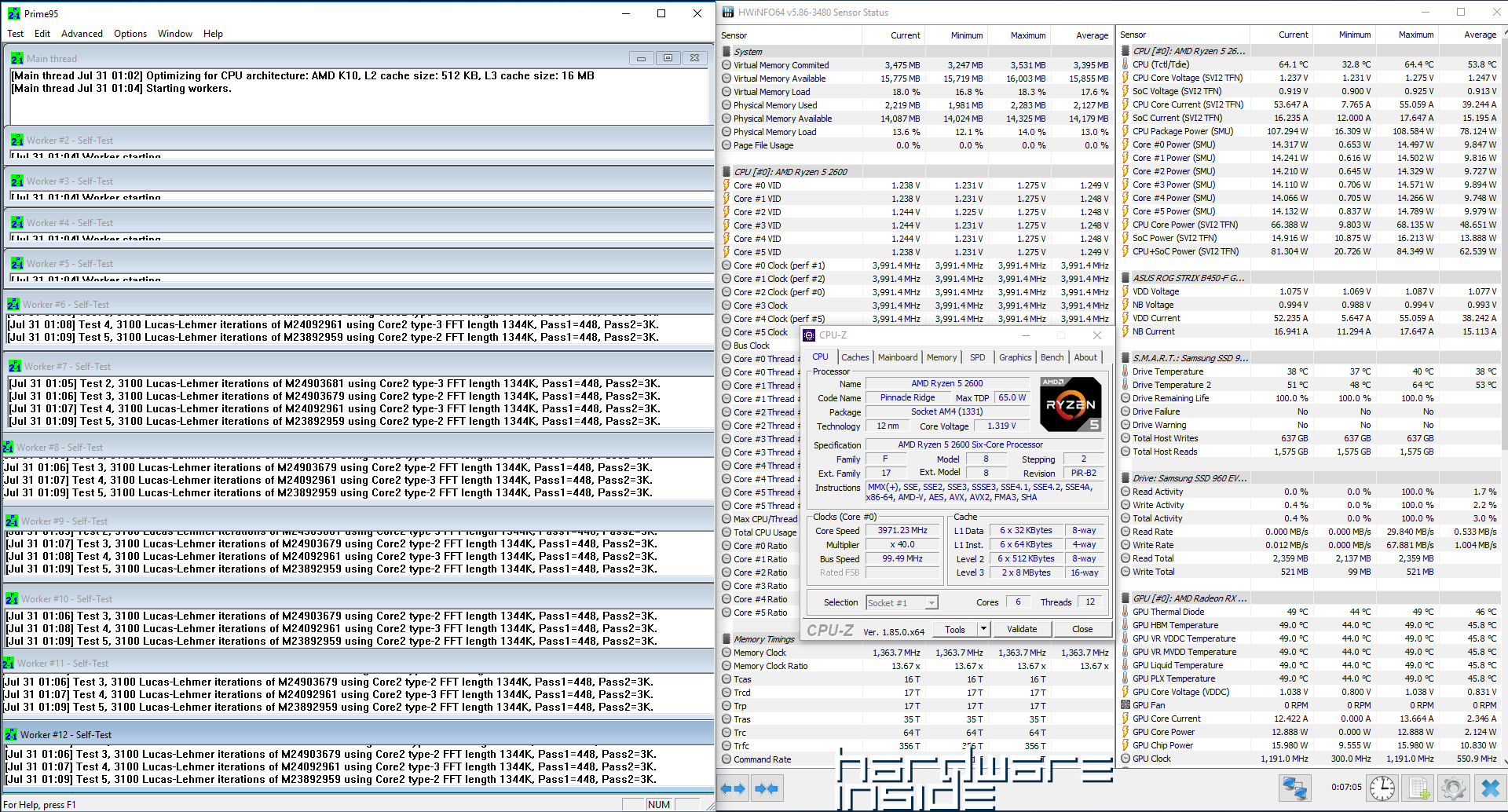The image size is (1508, 812).
Task: Click thermometer icon beside GPU Thermal Diode
Action: point(1126,612)
